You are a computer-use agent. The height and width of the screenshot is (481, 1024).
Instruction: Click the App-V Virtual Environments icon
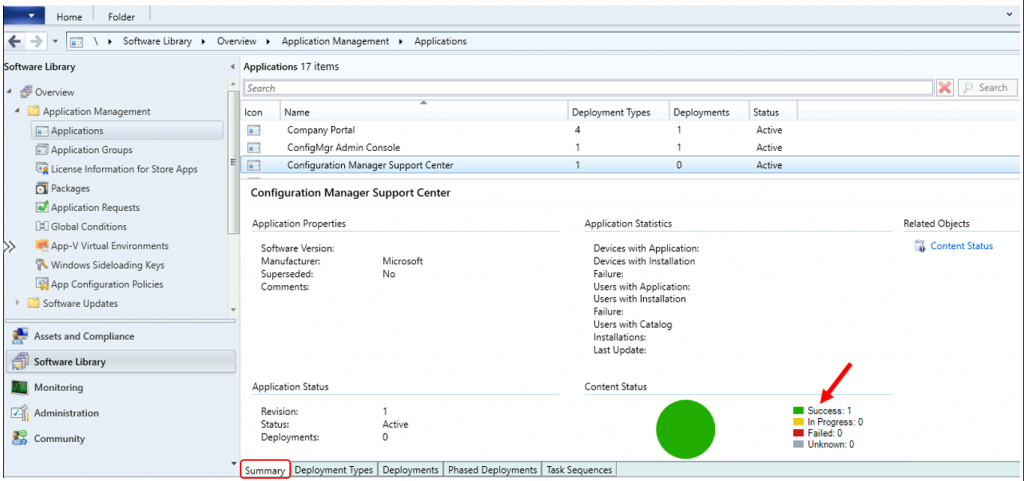[x=42, y=246]
